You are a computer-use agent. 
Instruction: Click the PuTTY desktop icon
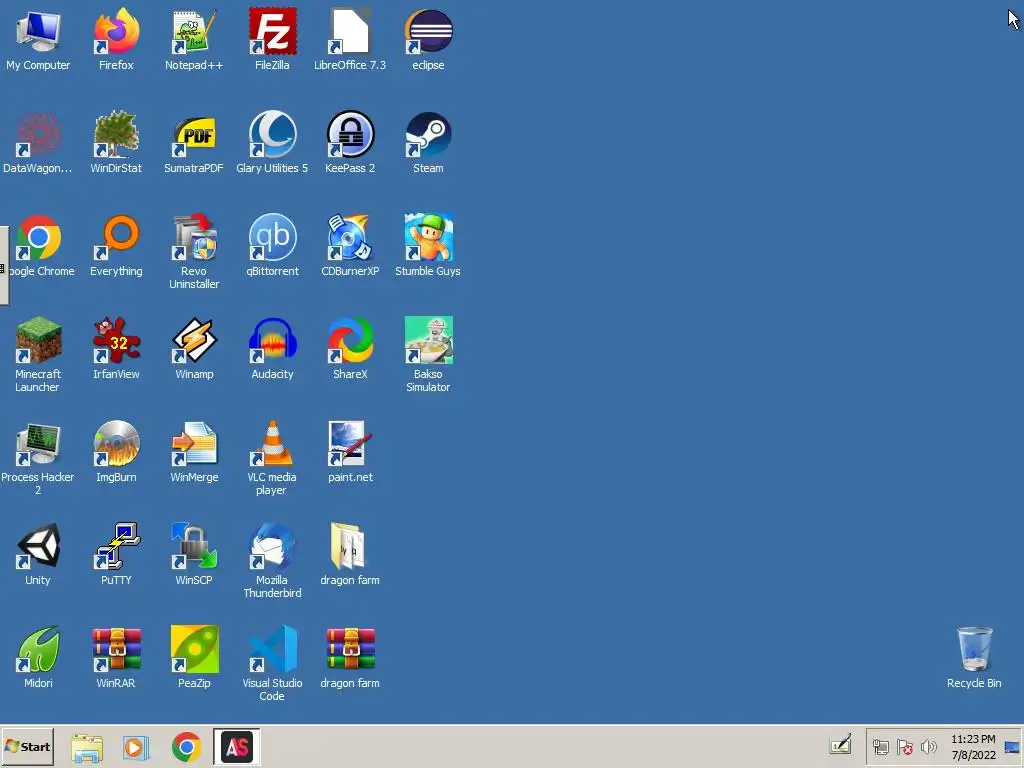116,546
